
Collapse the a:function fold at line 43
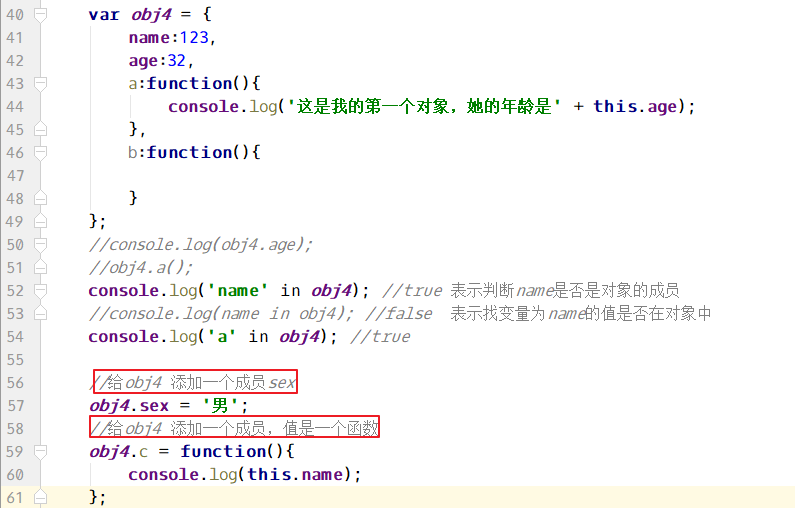(x=41, y=84)
